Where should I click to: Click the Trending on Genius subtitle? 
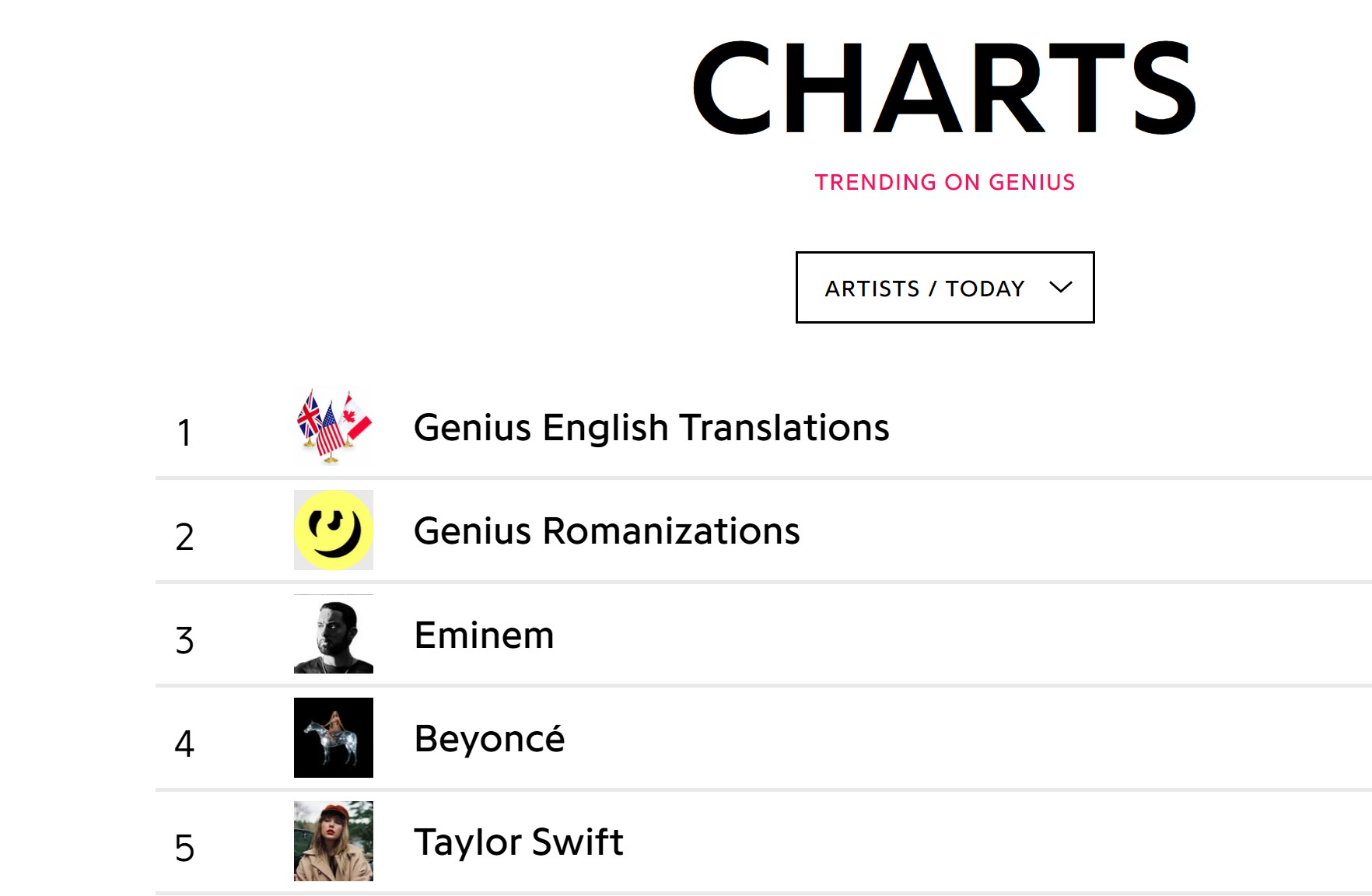pyautogui.click(x=944, y=182)
